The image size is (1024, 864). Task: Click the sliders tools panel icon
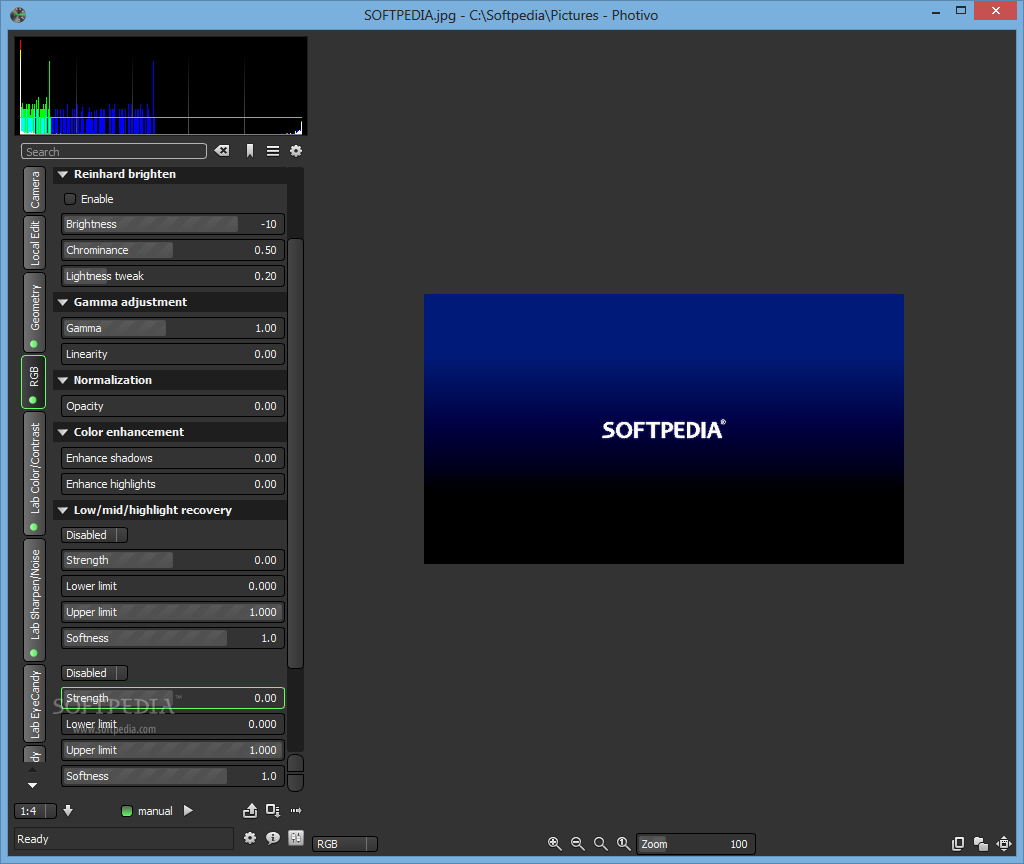(x=296, y=838)
